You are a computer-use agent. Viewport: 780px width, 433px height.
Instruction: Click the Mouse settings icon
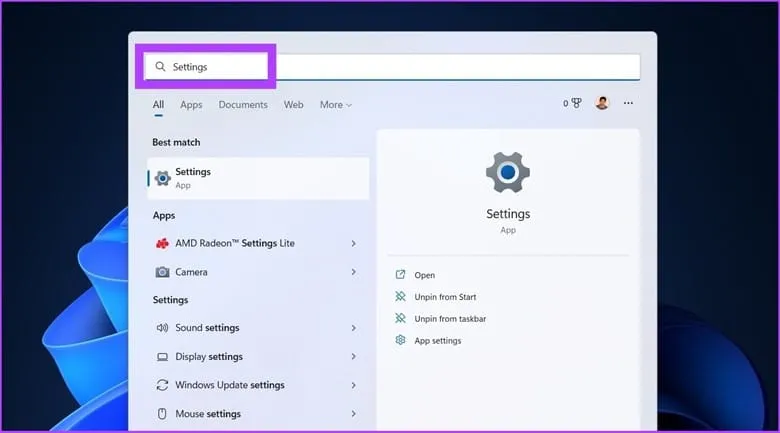point(163,414)
